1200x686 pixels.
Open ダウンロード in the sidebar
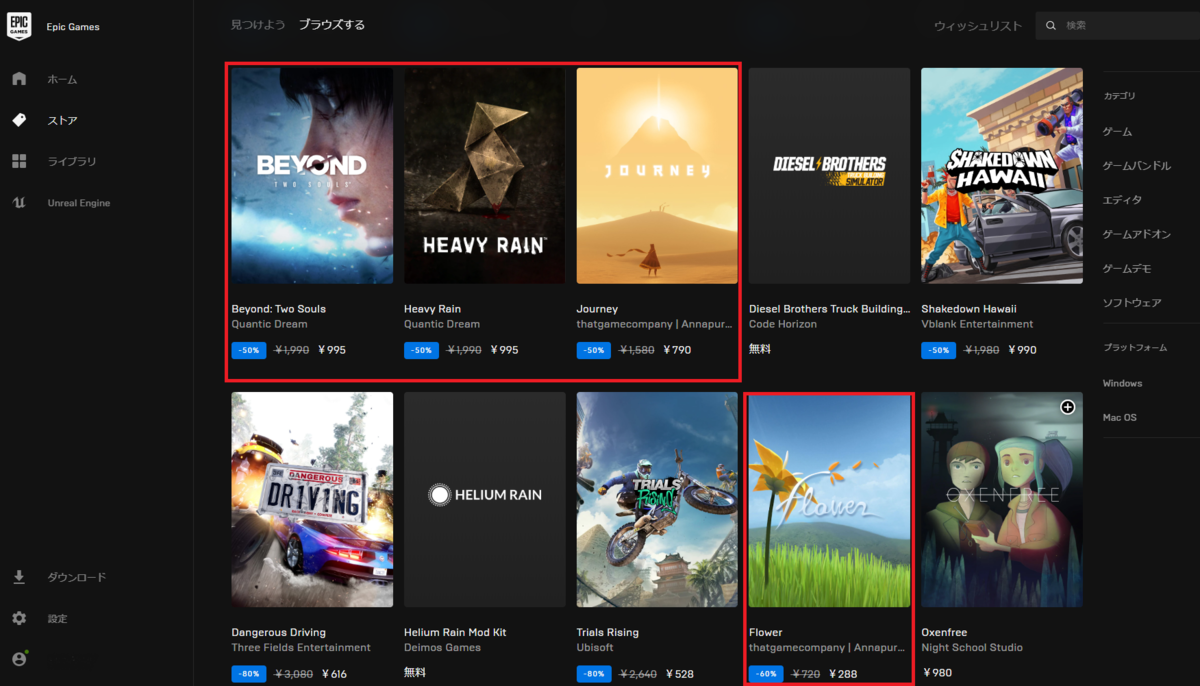pyautogui.click(x=77, y=577)
